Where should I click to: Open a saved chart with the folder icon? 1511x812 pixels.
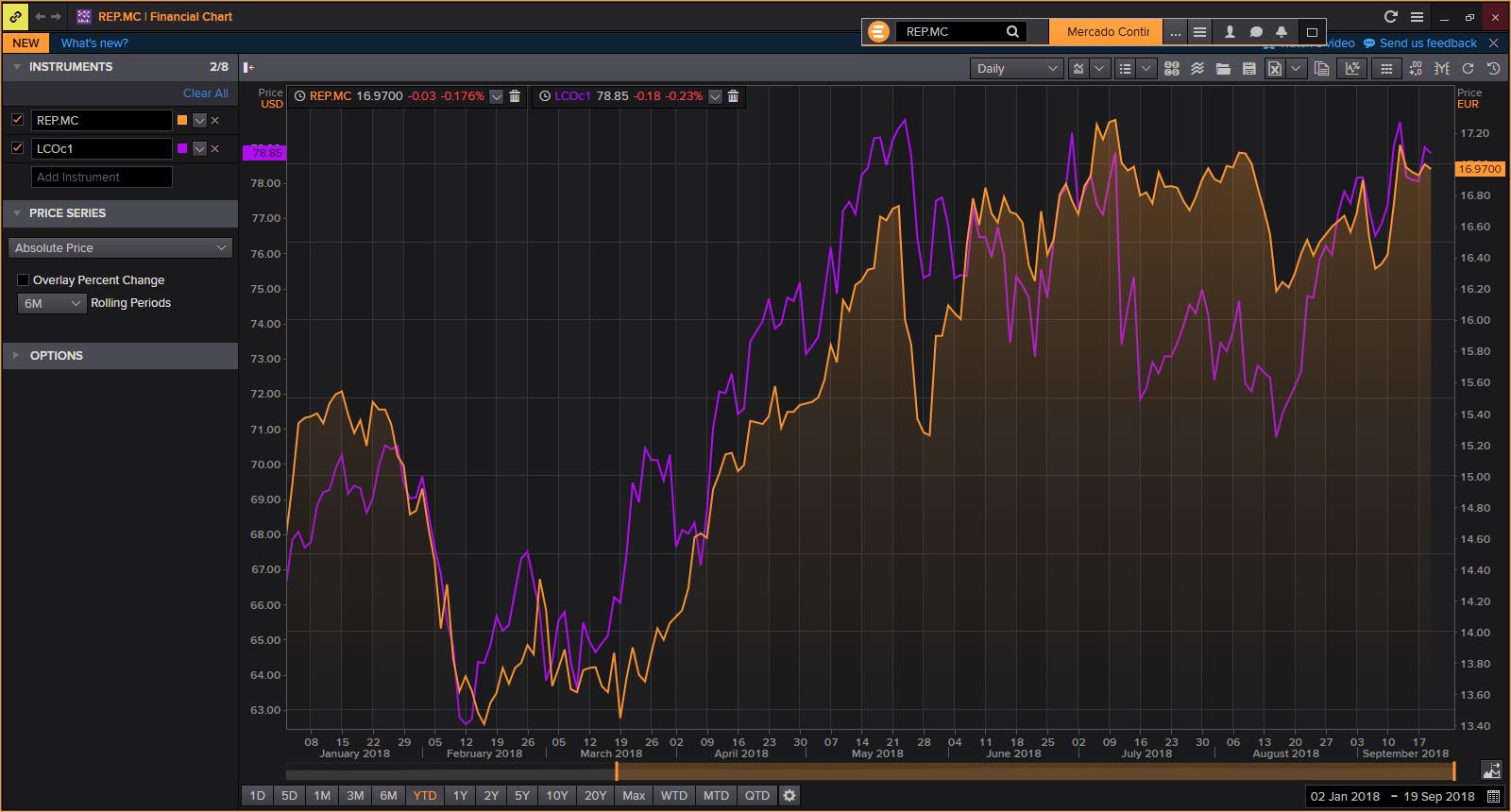[x=1223, y=68]
